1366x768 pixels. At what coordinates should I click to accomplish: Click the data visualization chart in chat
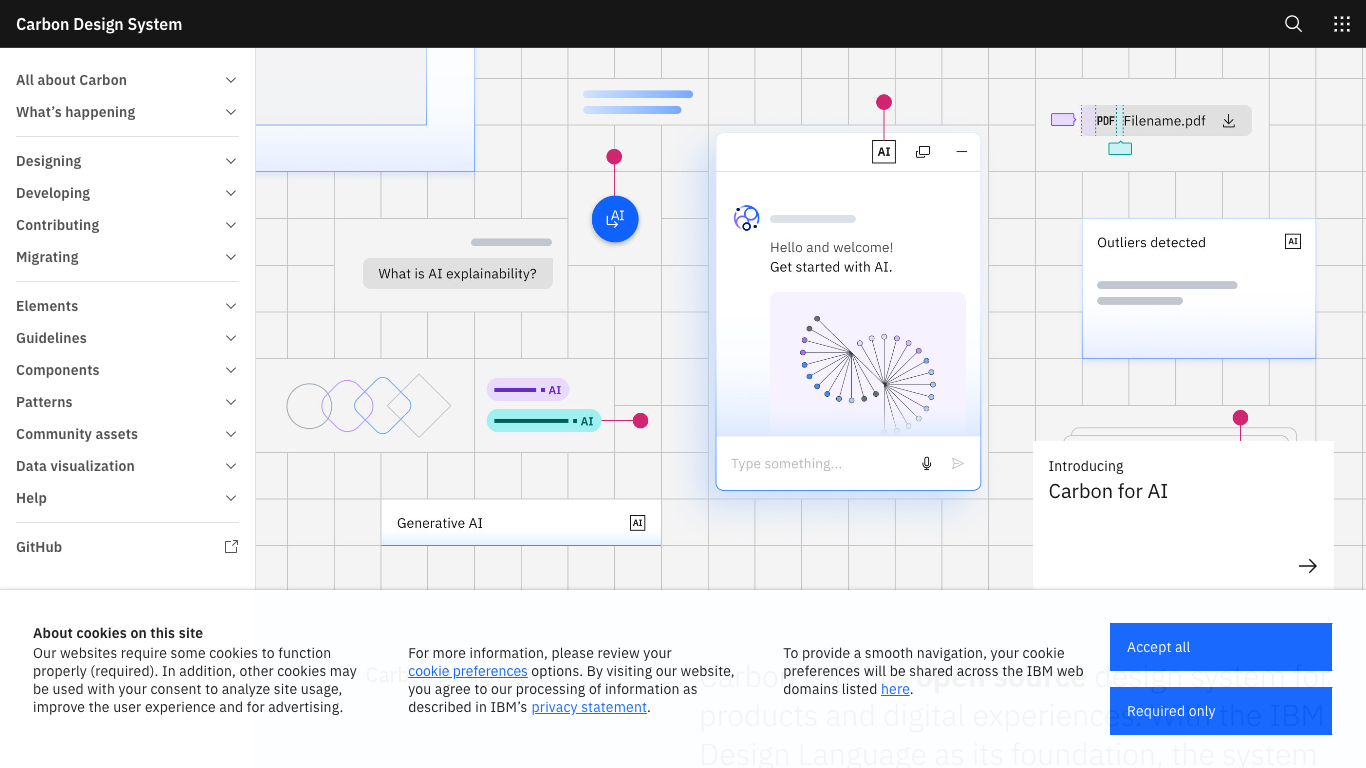(868, 364)
